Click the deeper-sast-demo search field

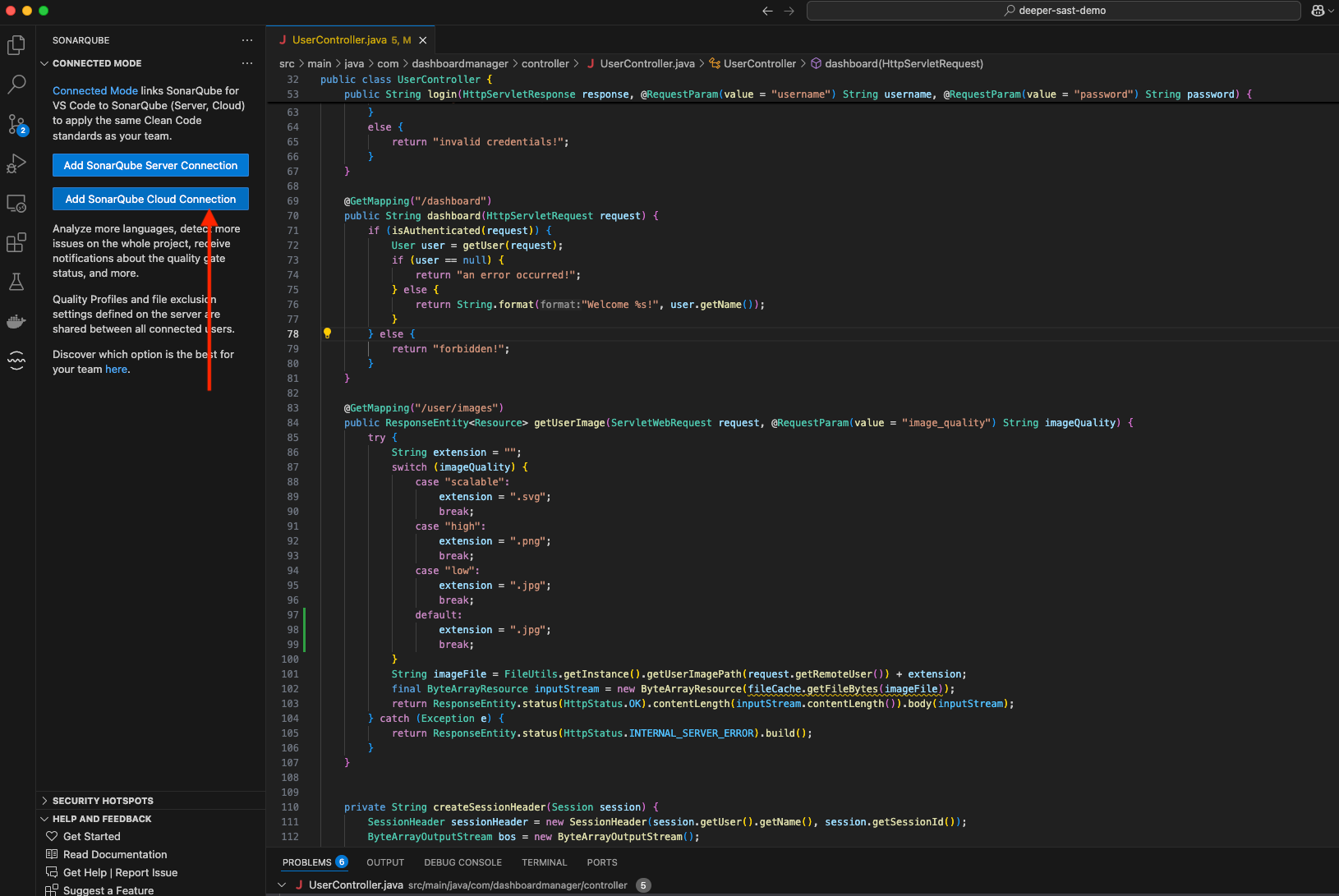[1052, 11]
